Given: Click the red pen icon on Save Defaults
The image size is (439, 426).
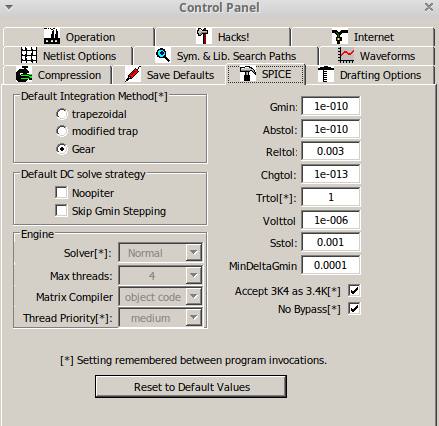Looking at the screenshot, I should pyautogui.click(x=133, y=74).
